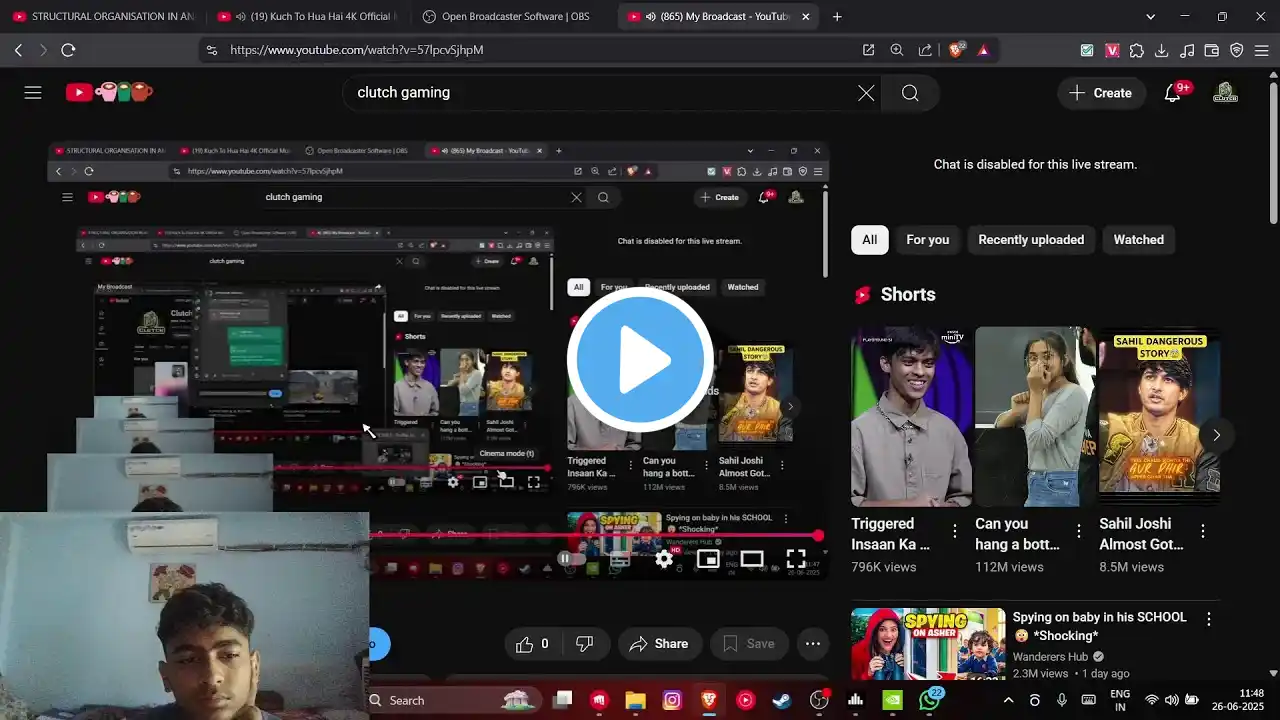Open WhatsApp from the taskbar
Viewport: 1280px width, 720px height.
click(930, 700)
